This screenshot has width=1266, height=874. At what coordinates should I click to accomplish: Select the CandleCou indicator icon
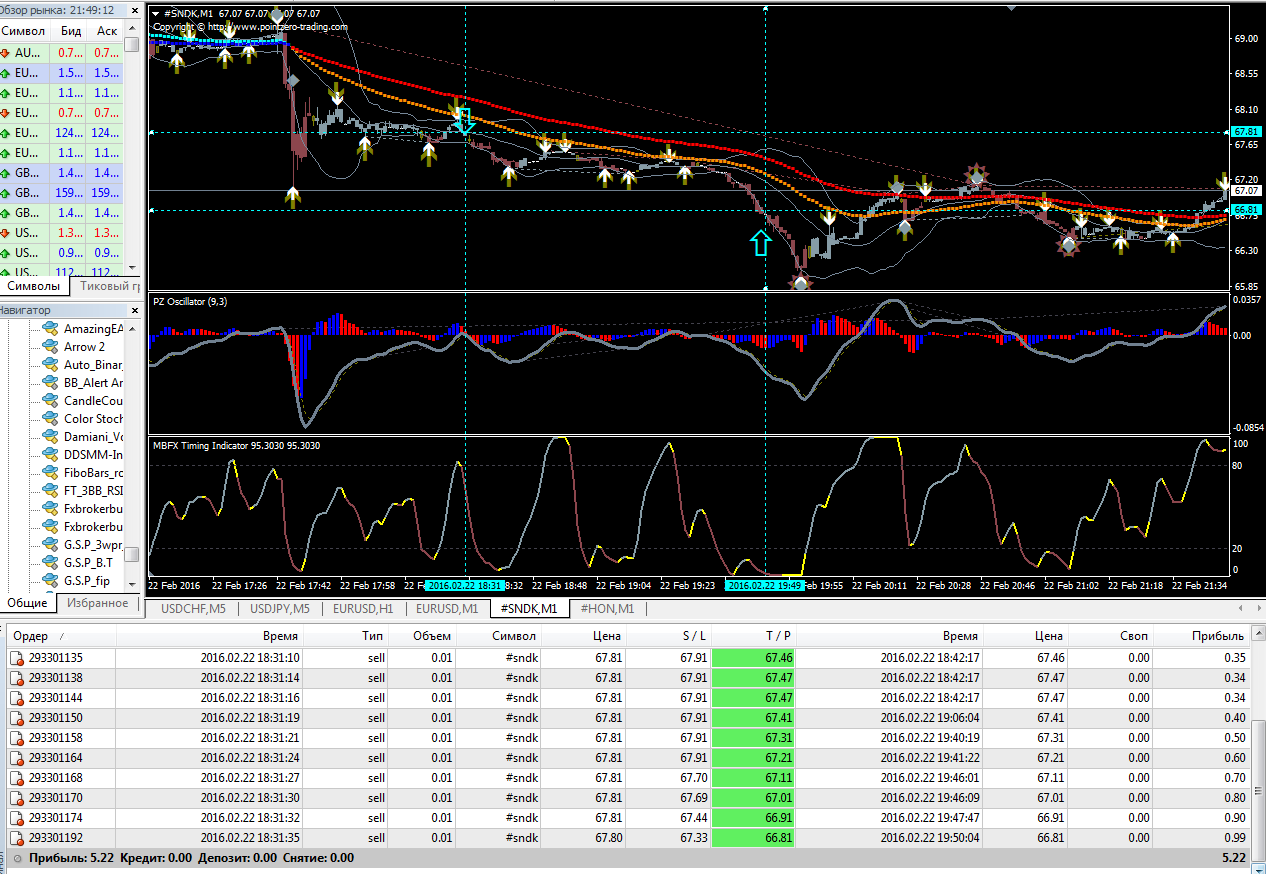(x=49, y=400)
